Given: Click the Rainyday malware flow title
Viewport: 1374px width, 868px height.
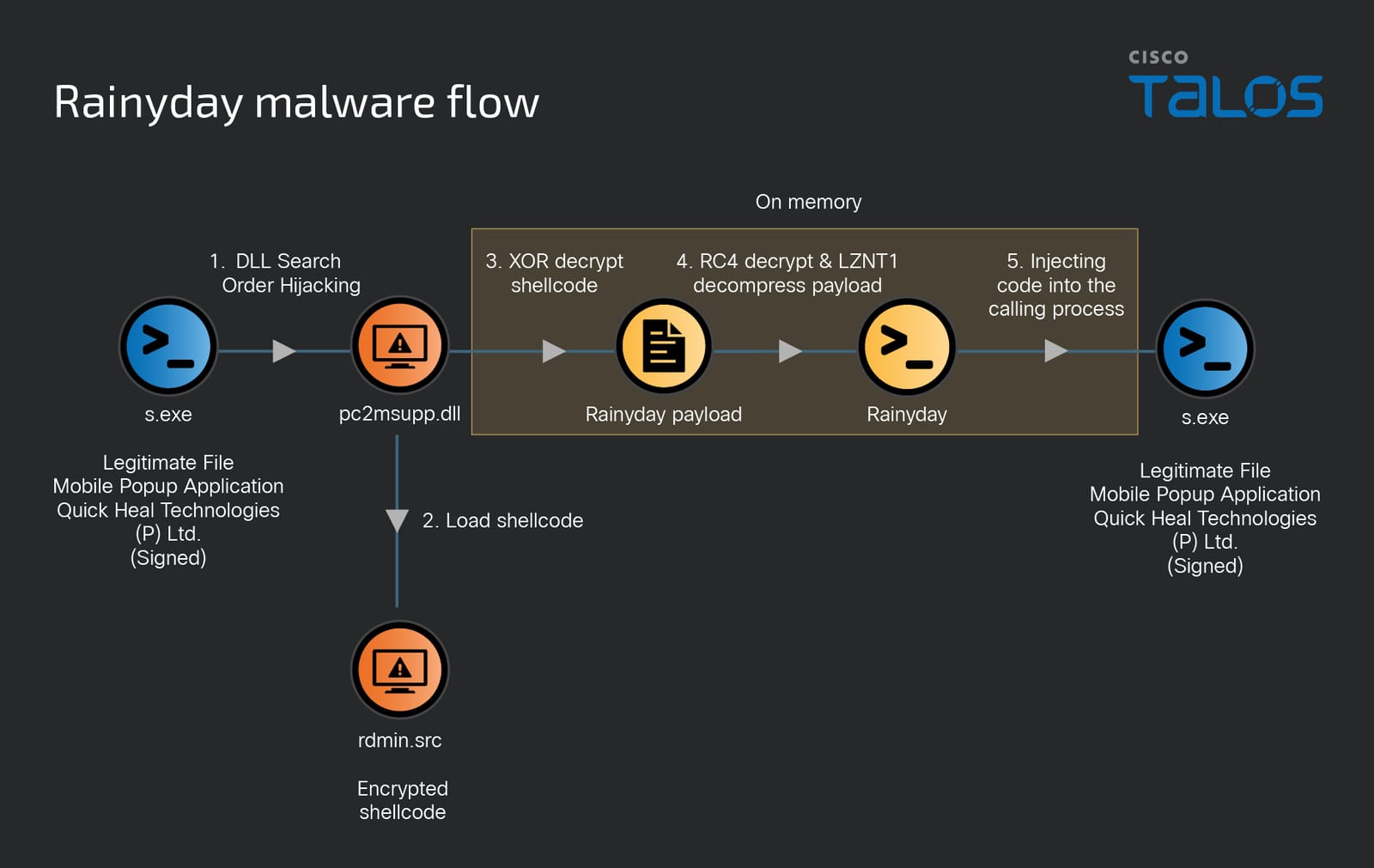Looking at the screenshot, I should point(297,102).
